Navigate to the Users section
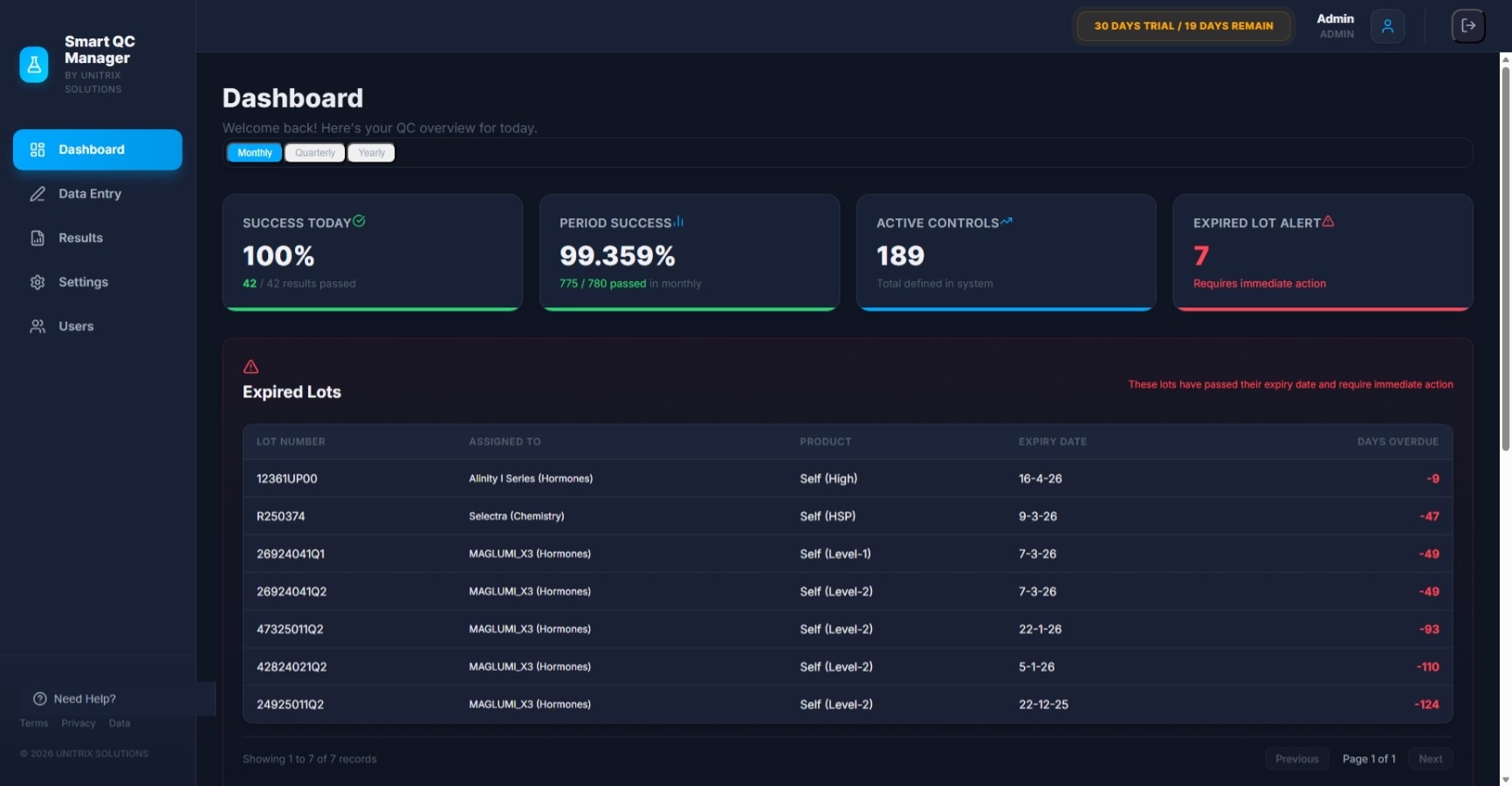Image resolution: width=1512 pixels, height=786 pixels. 98,327
